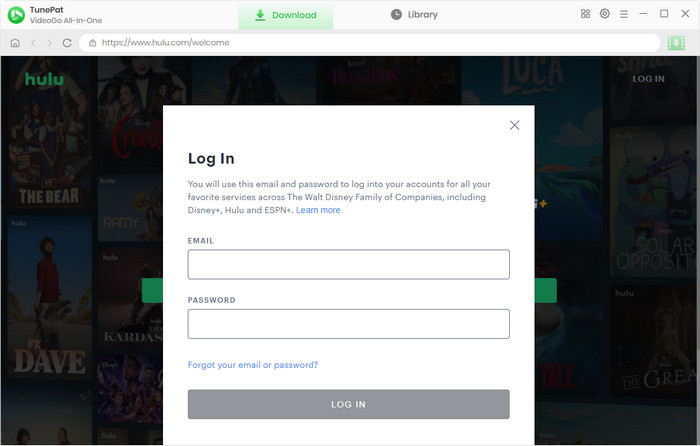The height and width of the screenshot is (446, 700).
Task: Click Forgot your email or password
Action: tap(253, 365)
